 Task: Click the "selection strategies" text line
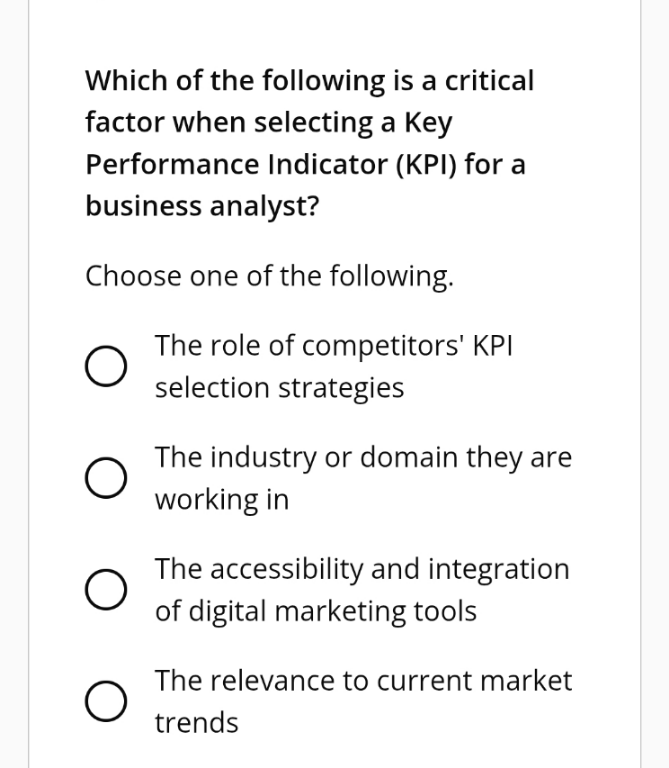[x=279, y=387]
